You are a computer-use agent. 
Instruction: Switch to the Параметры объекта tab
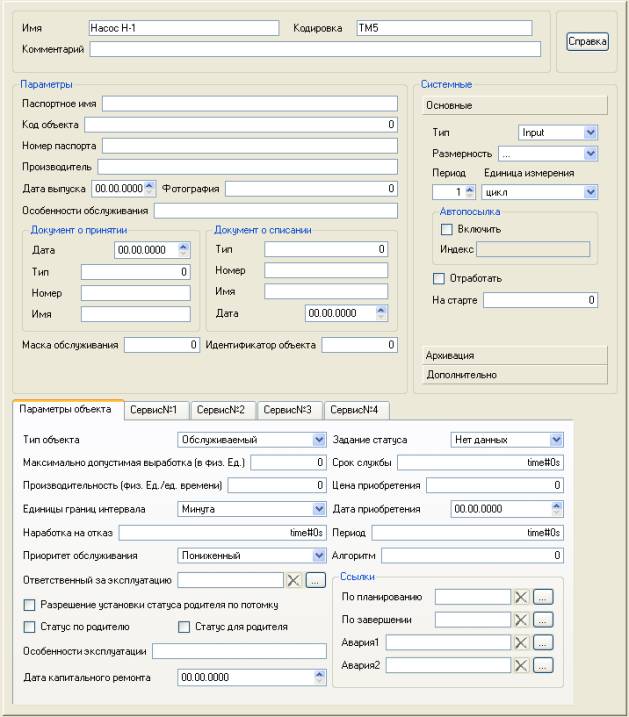[68, 409]
